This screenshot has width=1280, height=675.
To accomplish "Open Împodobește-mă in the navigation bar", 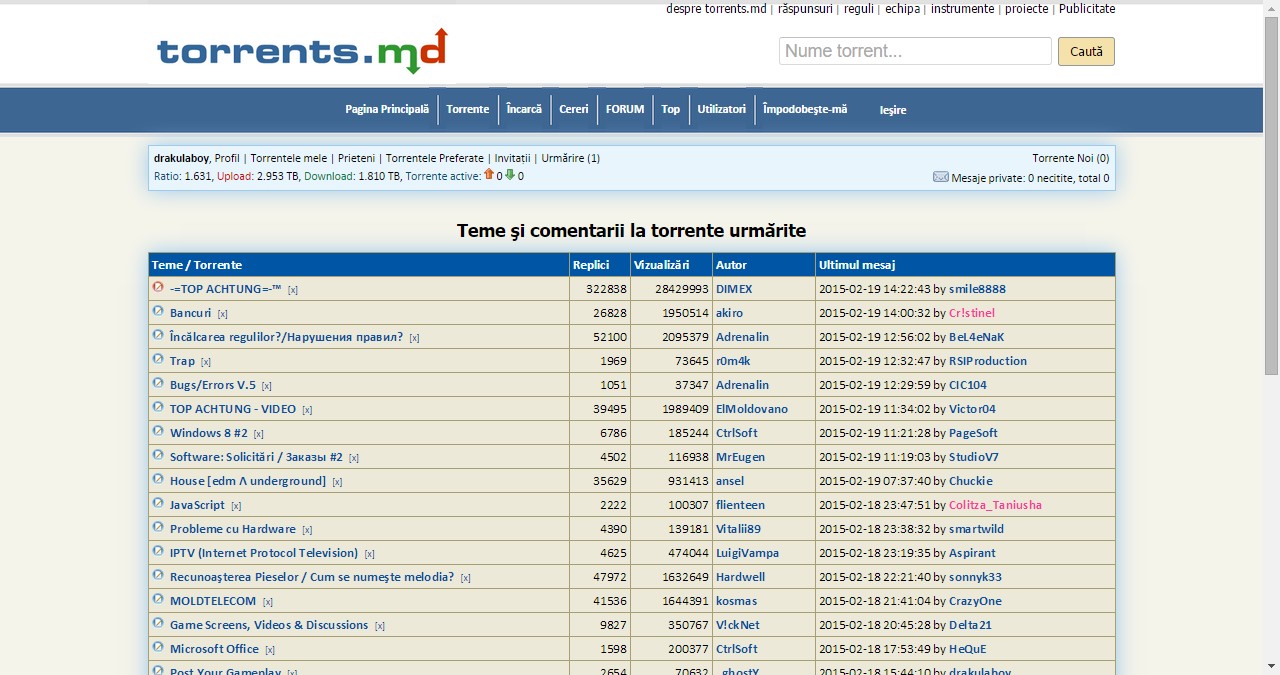I will coord(805,109).
